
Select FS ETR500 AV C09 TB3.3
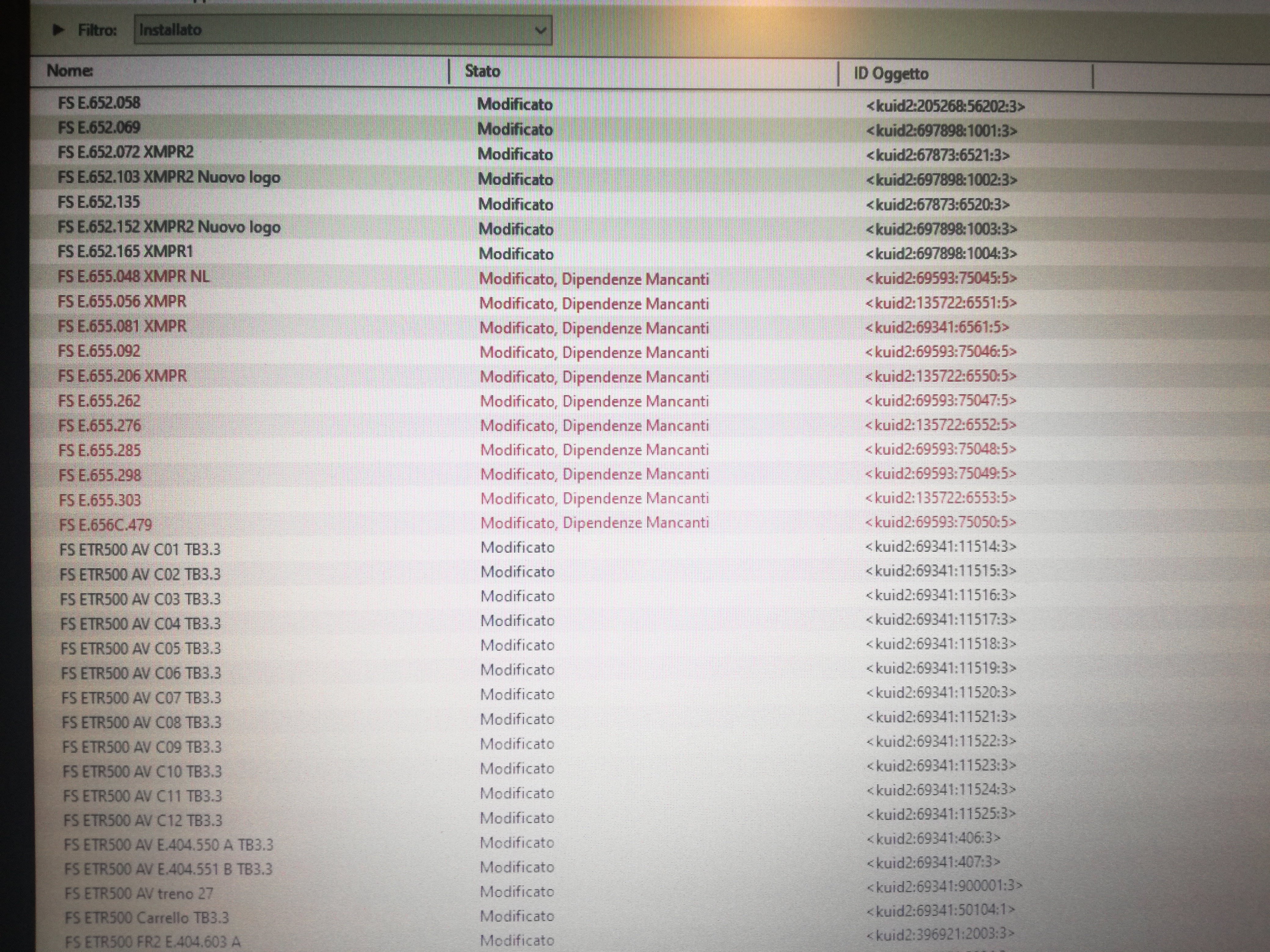(x=142, y=747)
